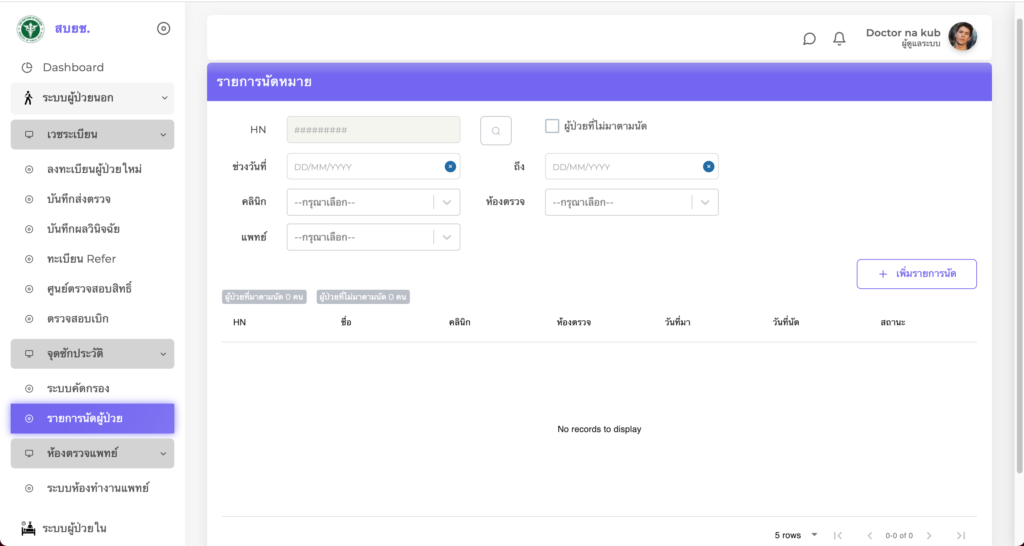Open Dashboard from the sidebar

73,67
